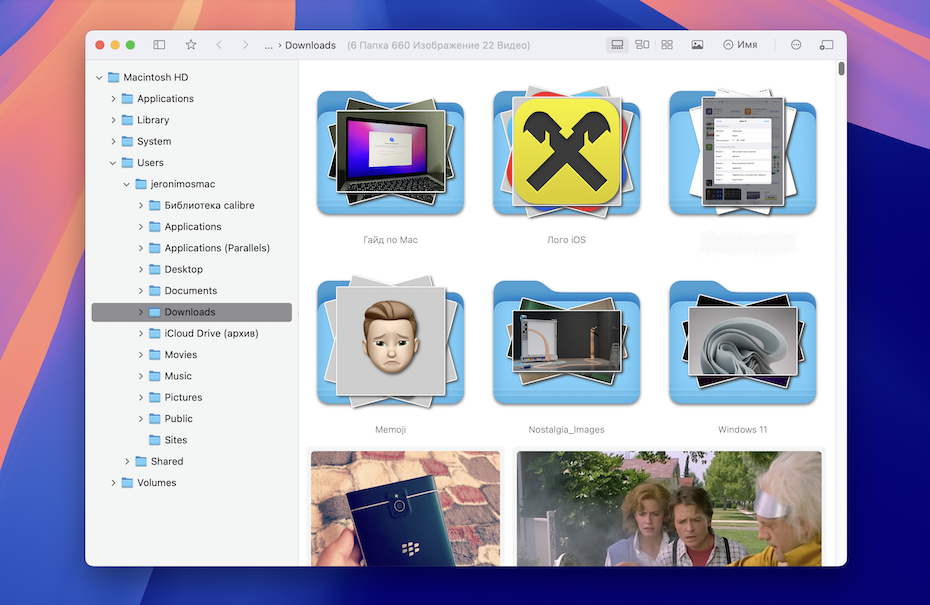Open the Windows 11 folder
This screenshot has width=930, height=605.
tap(742, 343)
